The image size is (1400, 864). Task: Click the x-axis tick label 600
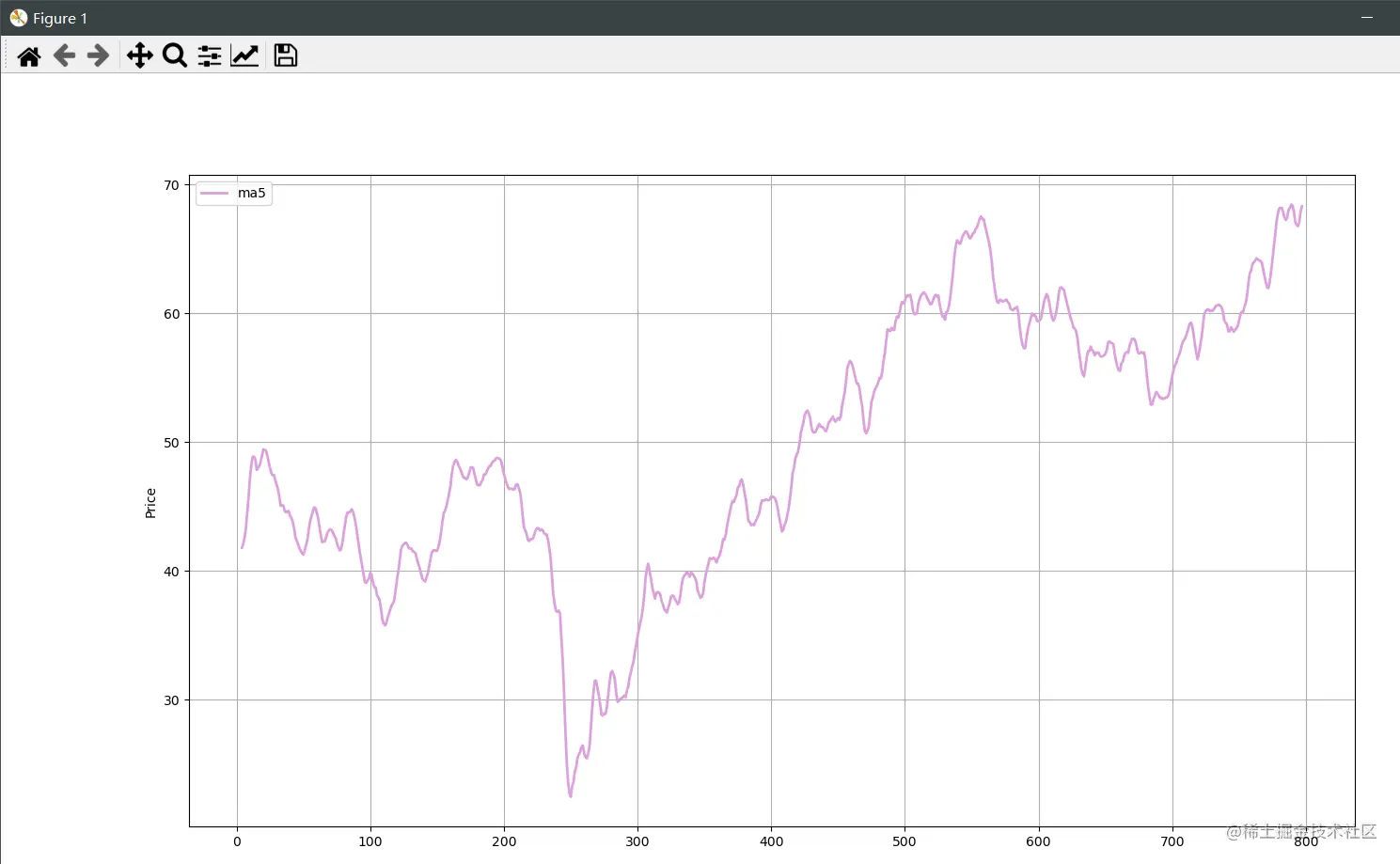coord(1038,841)
